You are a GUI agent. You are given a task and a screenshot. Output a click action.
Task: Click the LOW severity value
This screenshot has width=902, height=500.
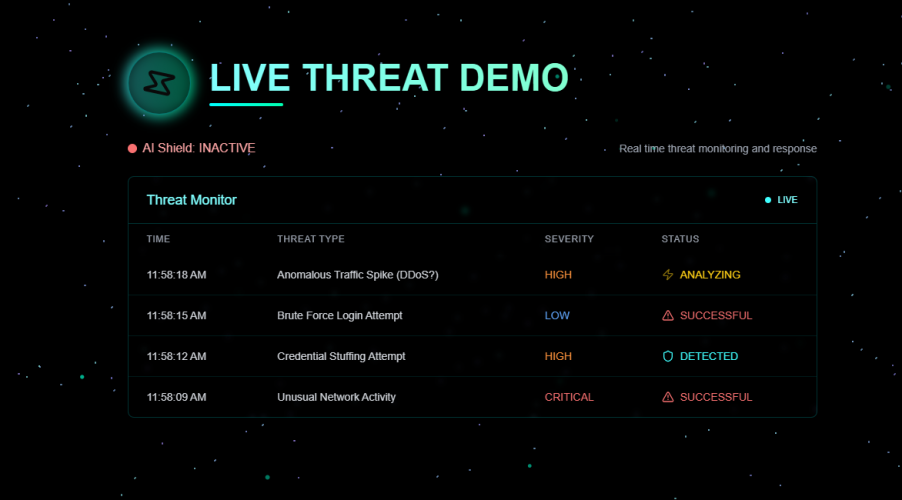point(557,315)
